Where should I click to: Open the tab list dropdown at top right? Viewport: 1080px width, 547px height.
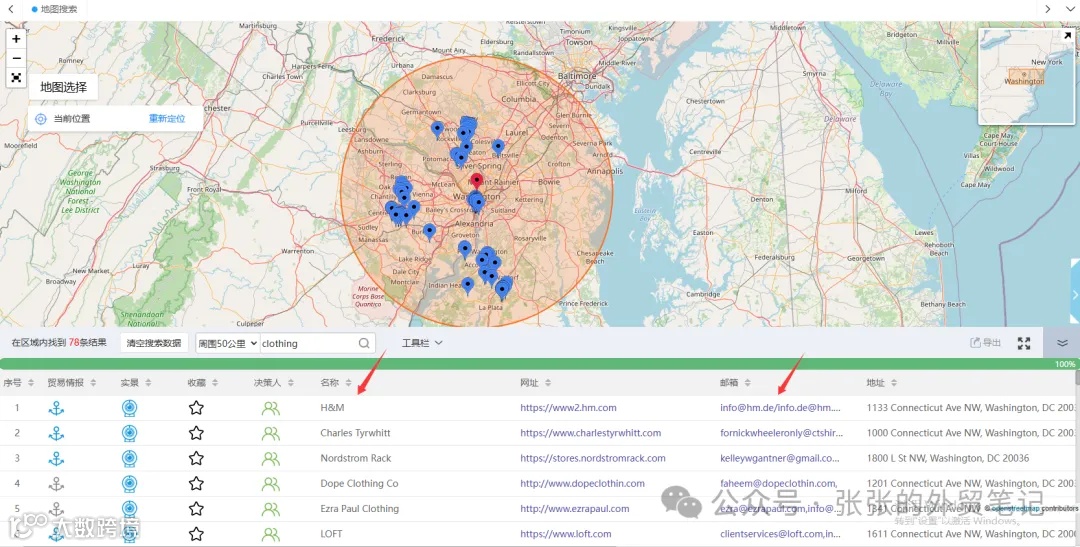[x=1070, y=9]
